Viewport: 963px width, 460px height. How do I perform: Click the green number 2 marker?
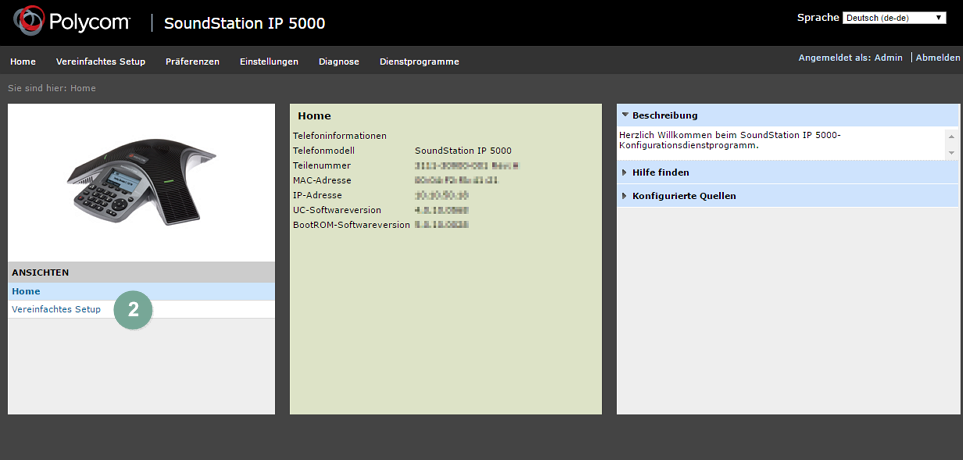133,310
